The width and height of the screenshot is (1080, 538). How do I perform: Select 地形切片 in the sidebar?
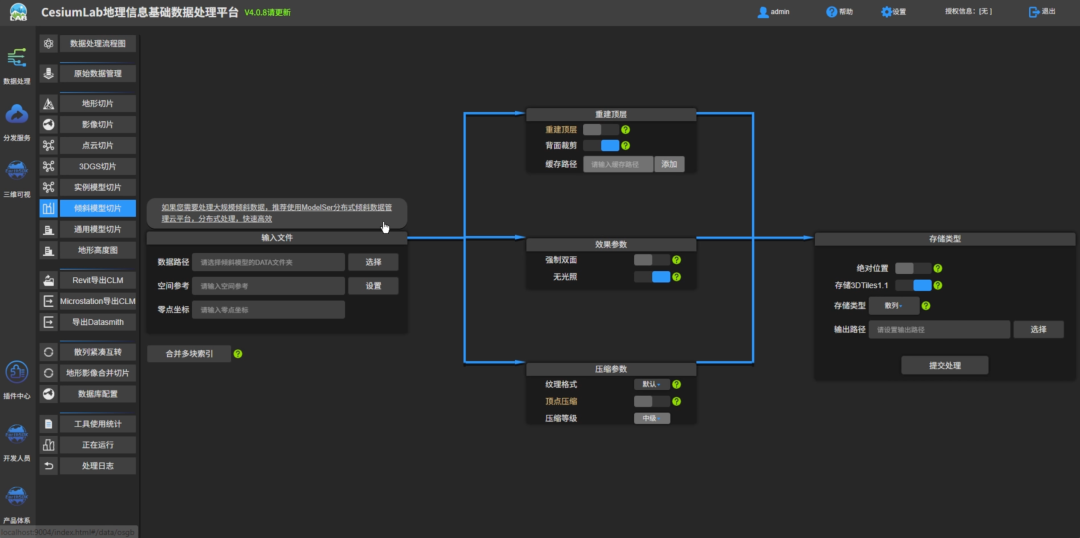click(x=98, y=104)
